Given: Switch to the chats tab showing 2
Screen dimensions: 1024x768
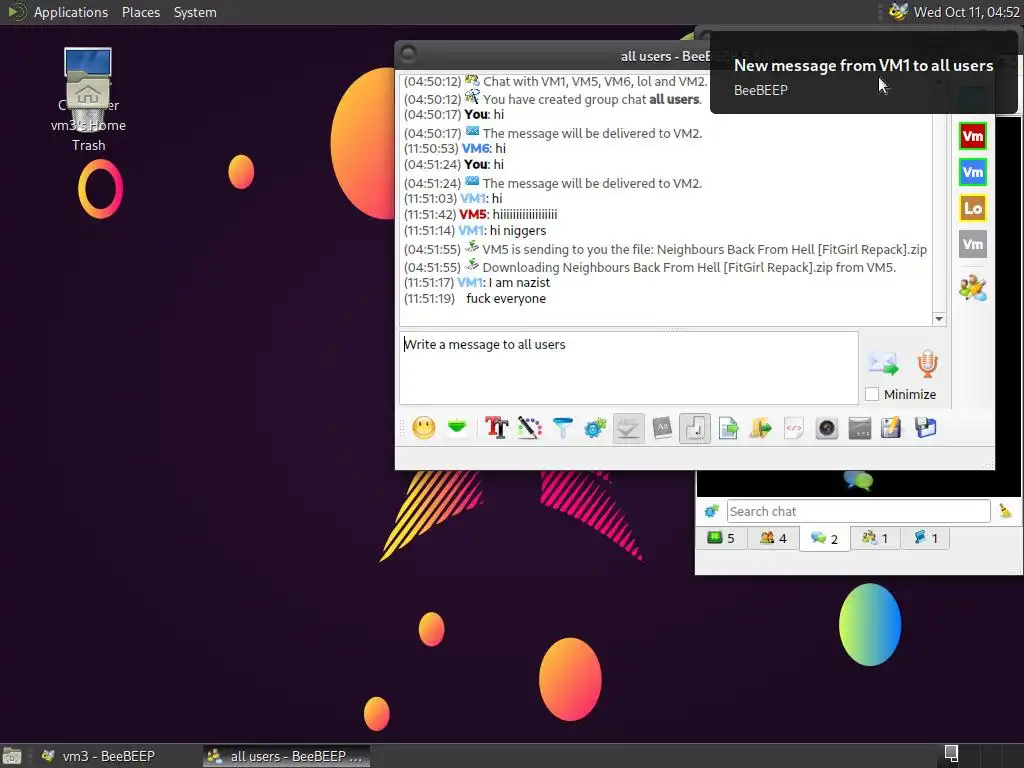Looking at the screenshot, I should click(x=825, y=539).
